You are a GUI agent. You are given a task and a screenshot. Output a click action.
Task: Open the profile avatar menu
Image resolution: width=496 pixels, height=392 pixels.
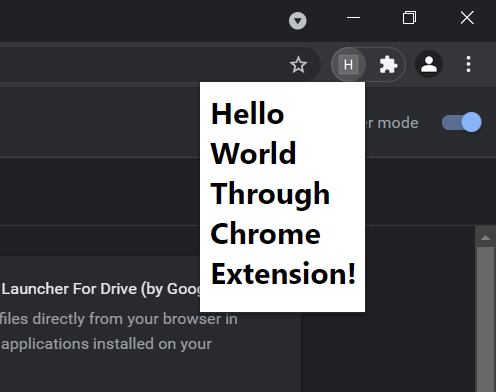429,64
